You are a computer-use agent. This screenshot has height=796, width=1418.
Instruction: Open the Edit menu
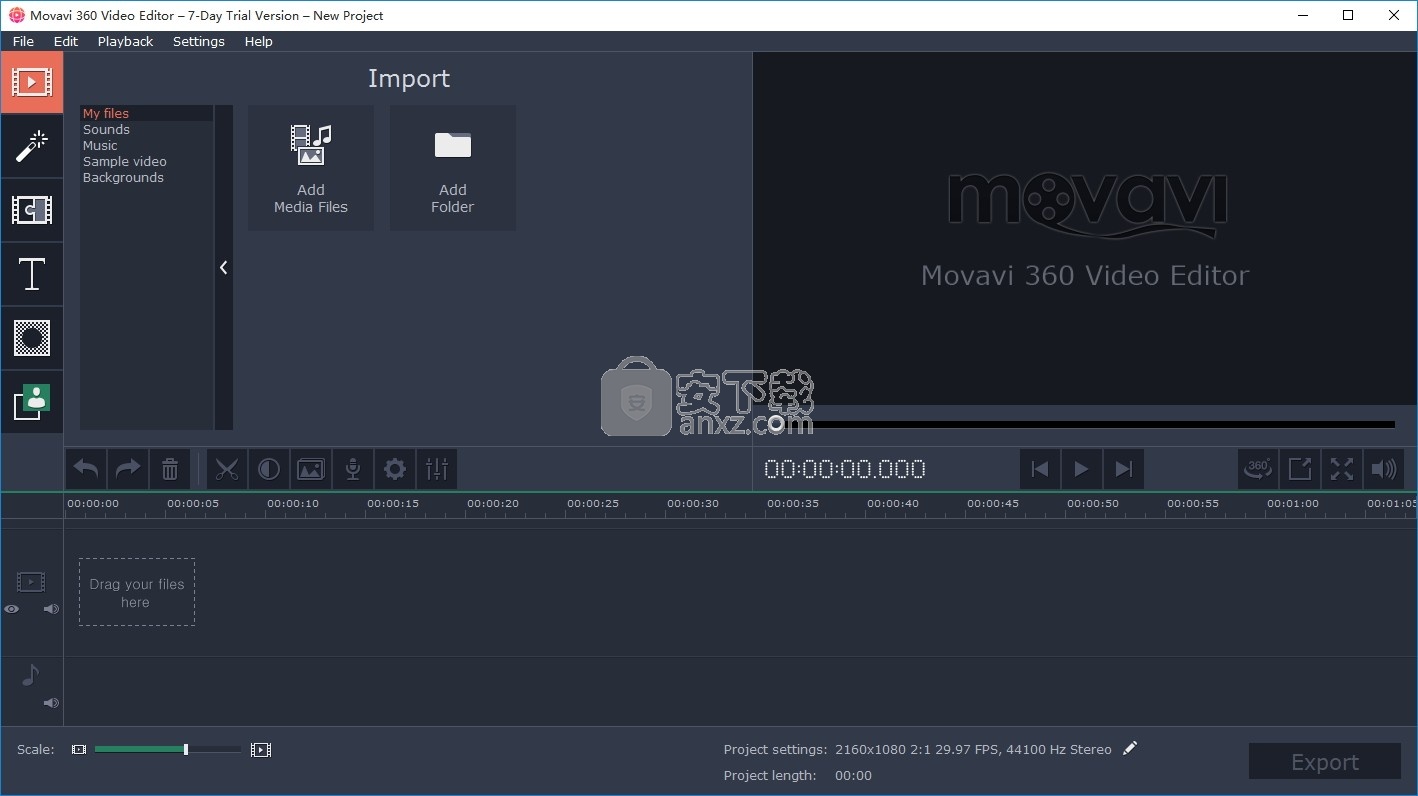tap(66, 41)
